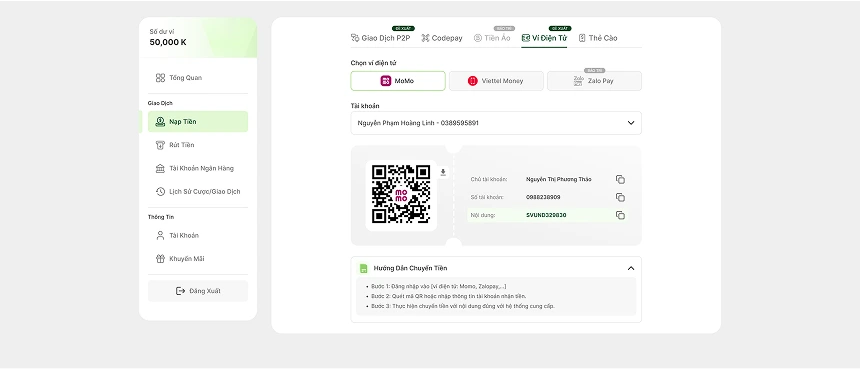Click the Rút Tiền withdraw icon
860x369 pixels.
point(160,145)
